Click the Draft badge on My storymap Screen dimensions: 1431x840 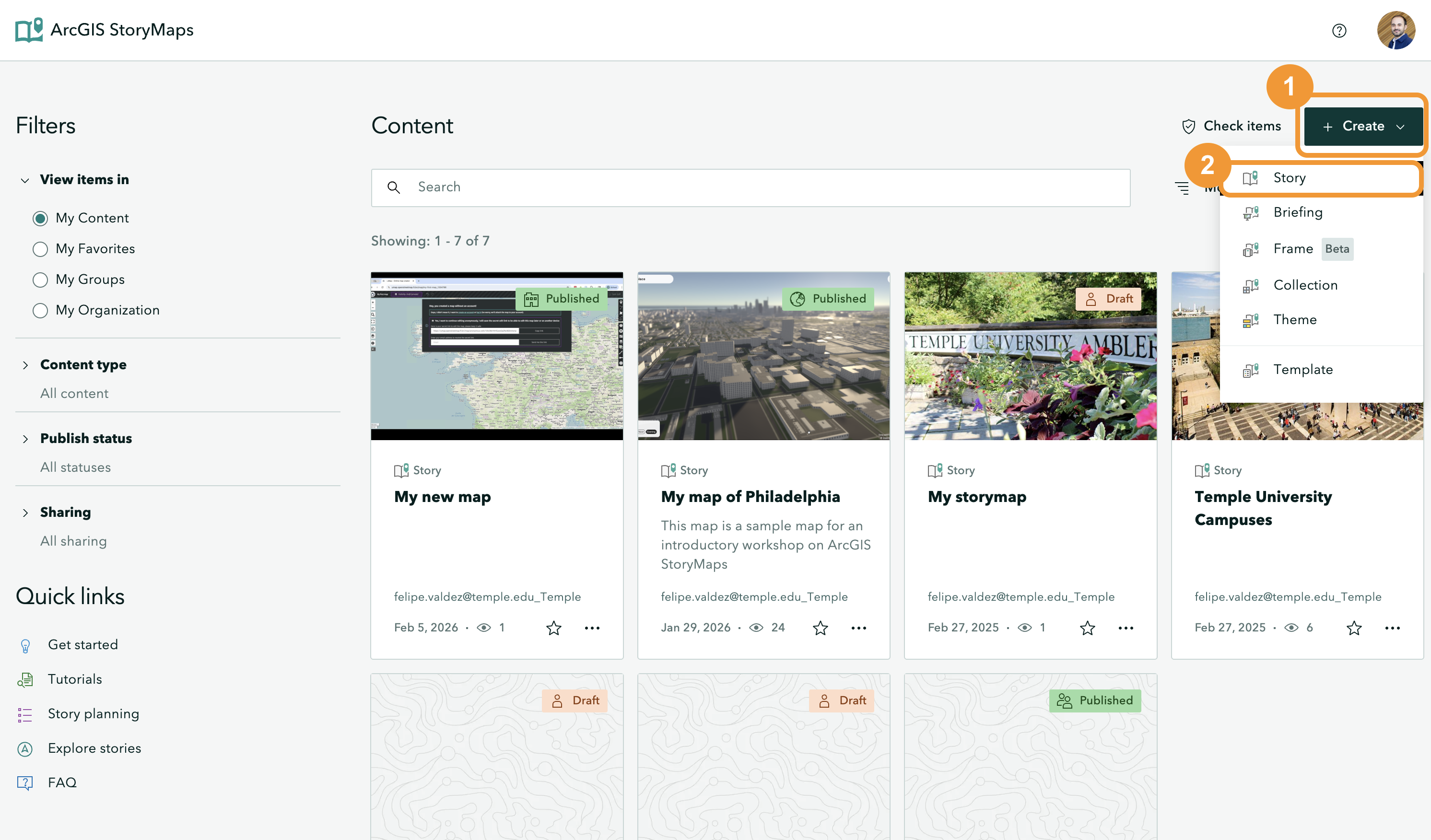[x=1108, y=299]
